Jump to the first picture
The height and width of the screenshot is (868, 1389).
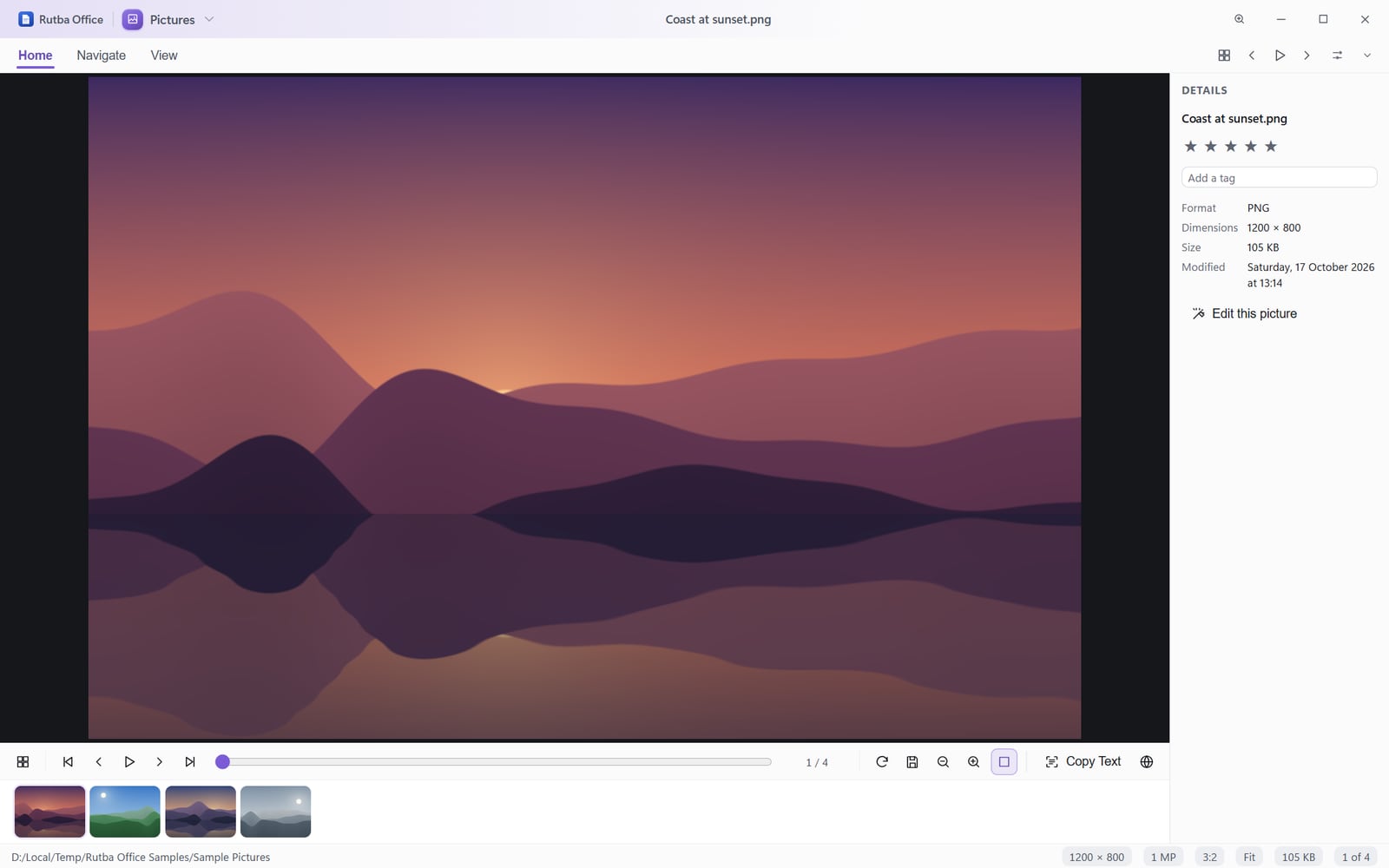pos(68,762)
